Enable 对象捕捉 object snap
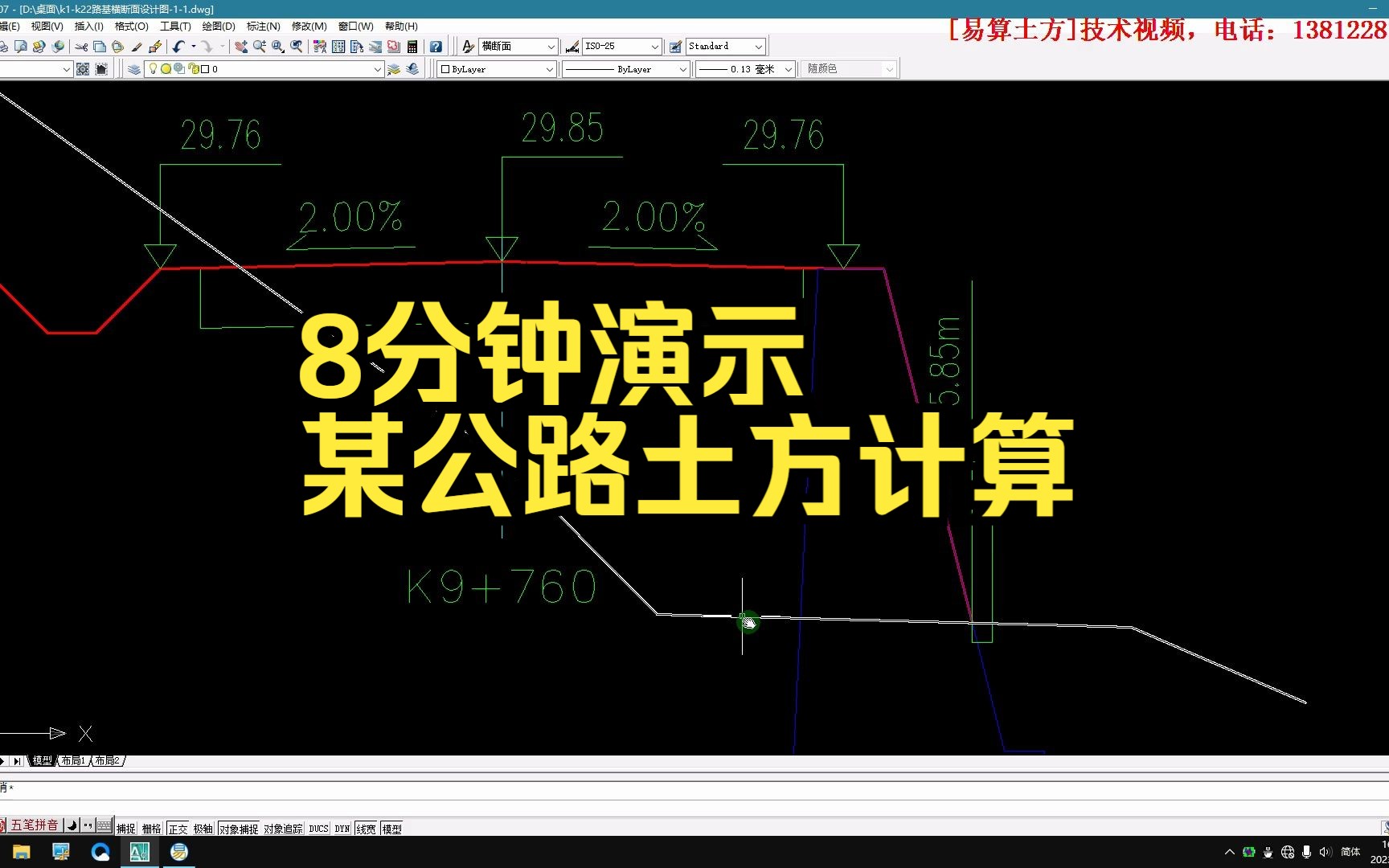This screenshot has width=1389, height=868. 239,828
